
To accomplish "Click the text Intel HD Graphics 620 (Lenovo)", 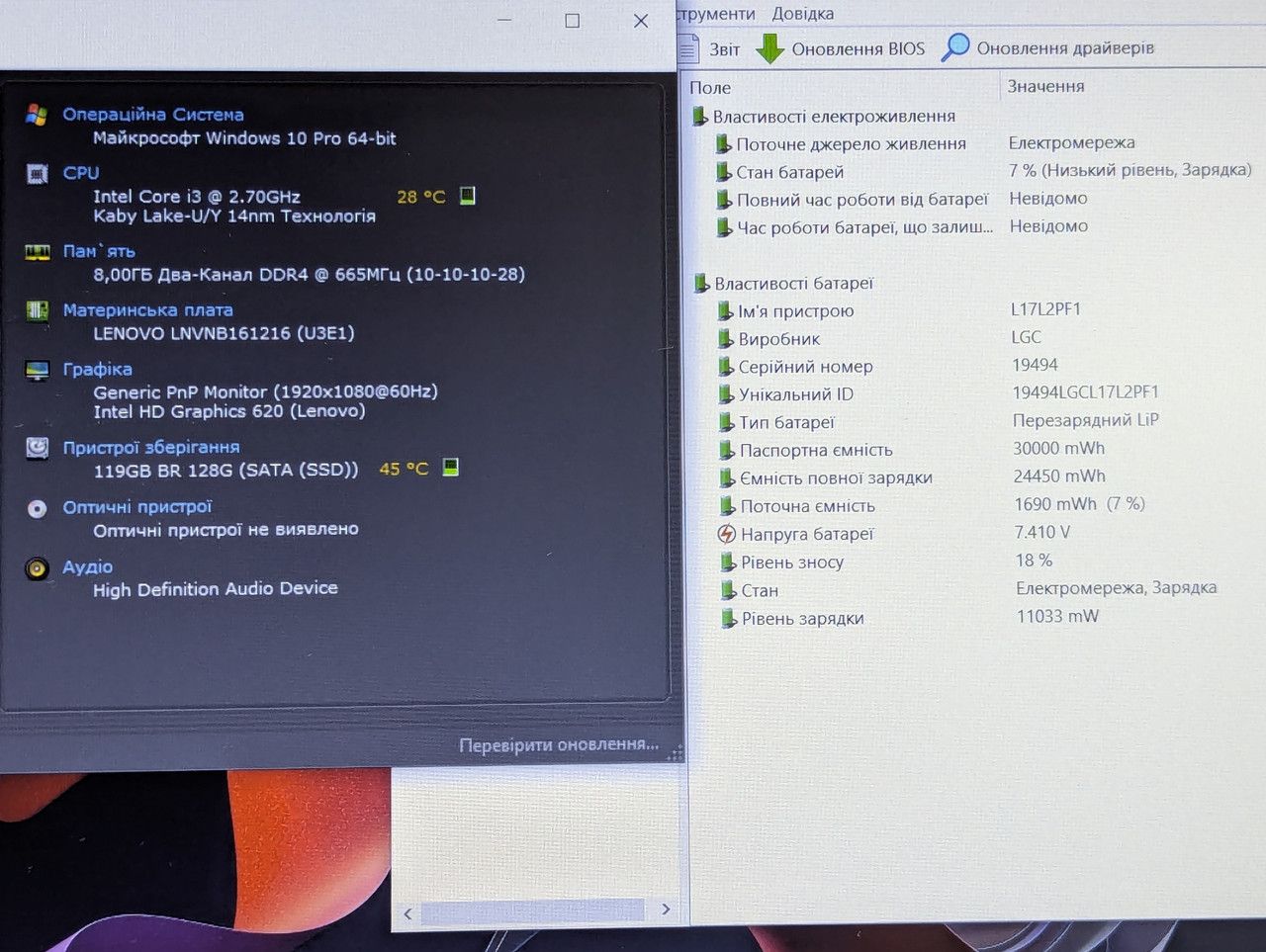I will pos(229,411).
